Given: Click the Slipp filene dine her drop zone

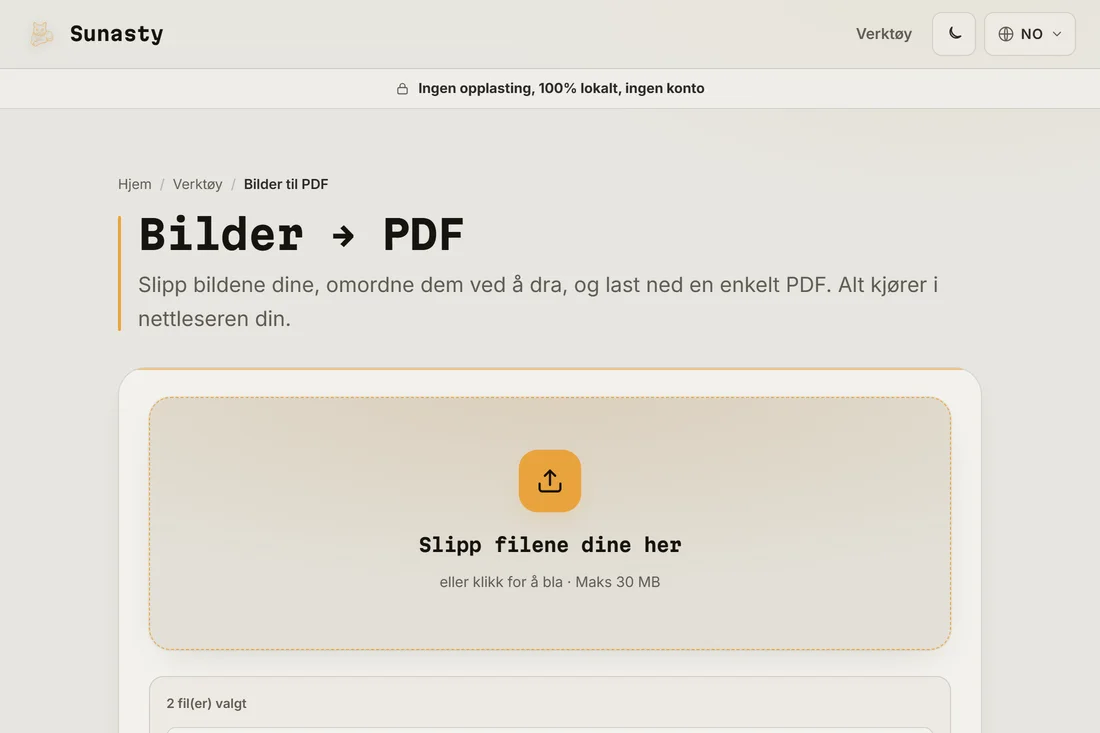Looking at the screenshot, I should (550, 523).
